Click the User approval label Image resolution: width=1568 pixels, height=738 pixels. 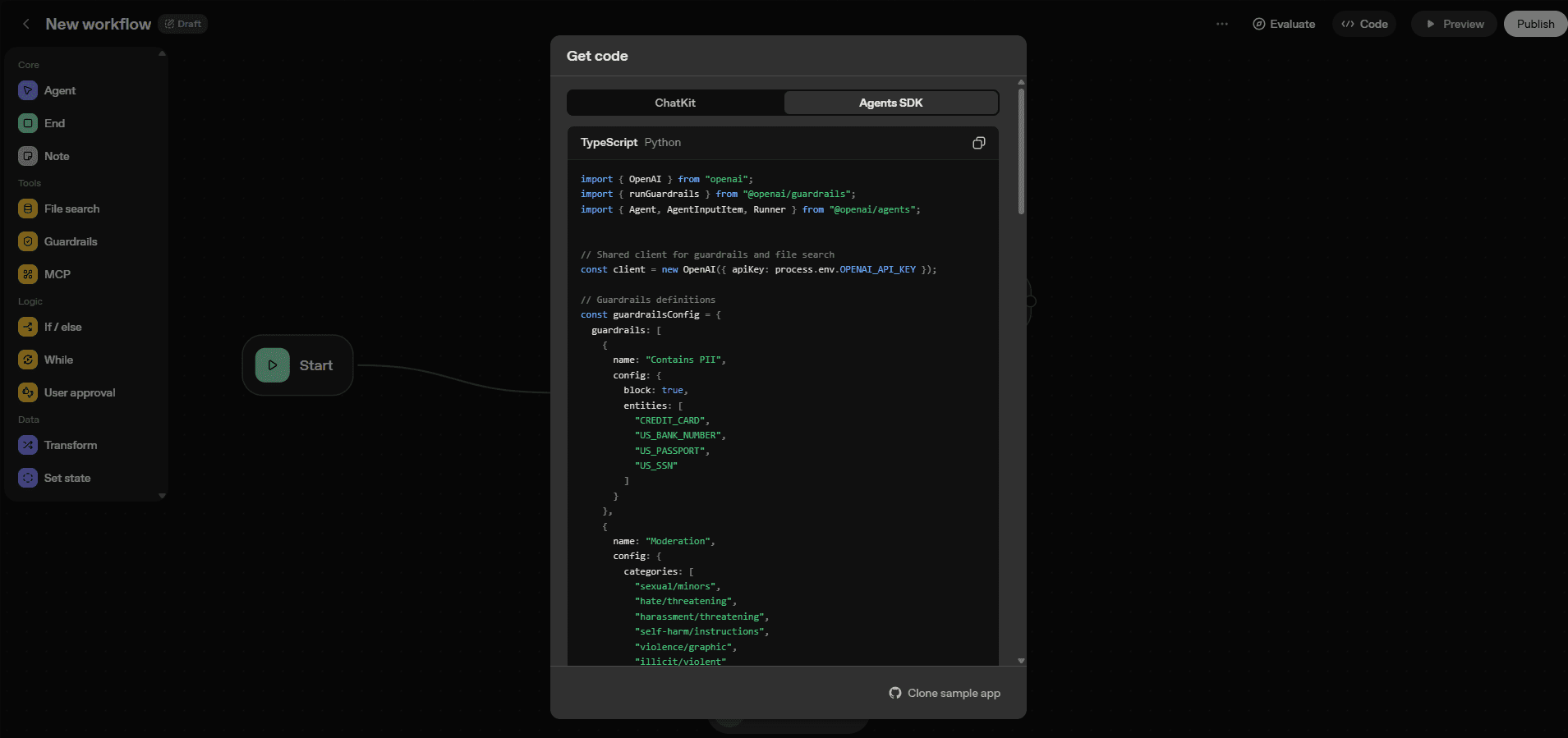click(x=80, y=392)
